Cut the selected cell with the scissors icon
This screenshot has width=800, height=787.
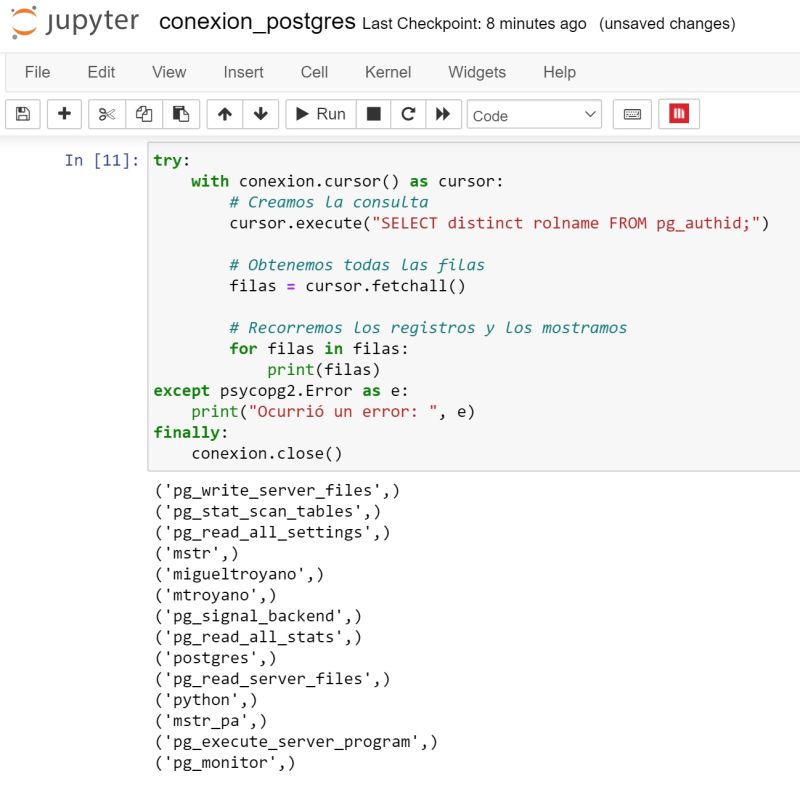(x=106, y=113)
